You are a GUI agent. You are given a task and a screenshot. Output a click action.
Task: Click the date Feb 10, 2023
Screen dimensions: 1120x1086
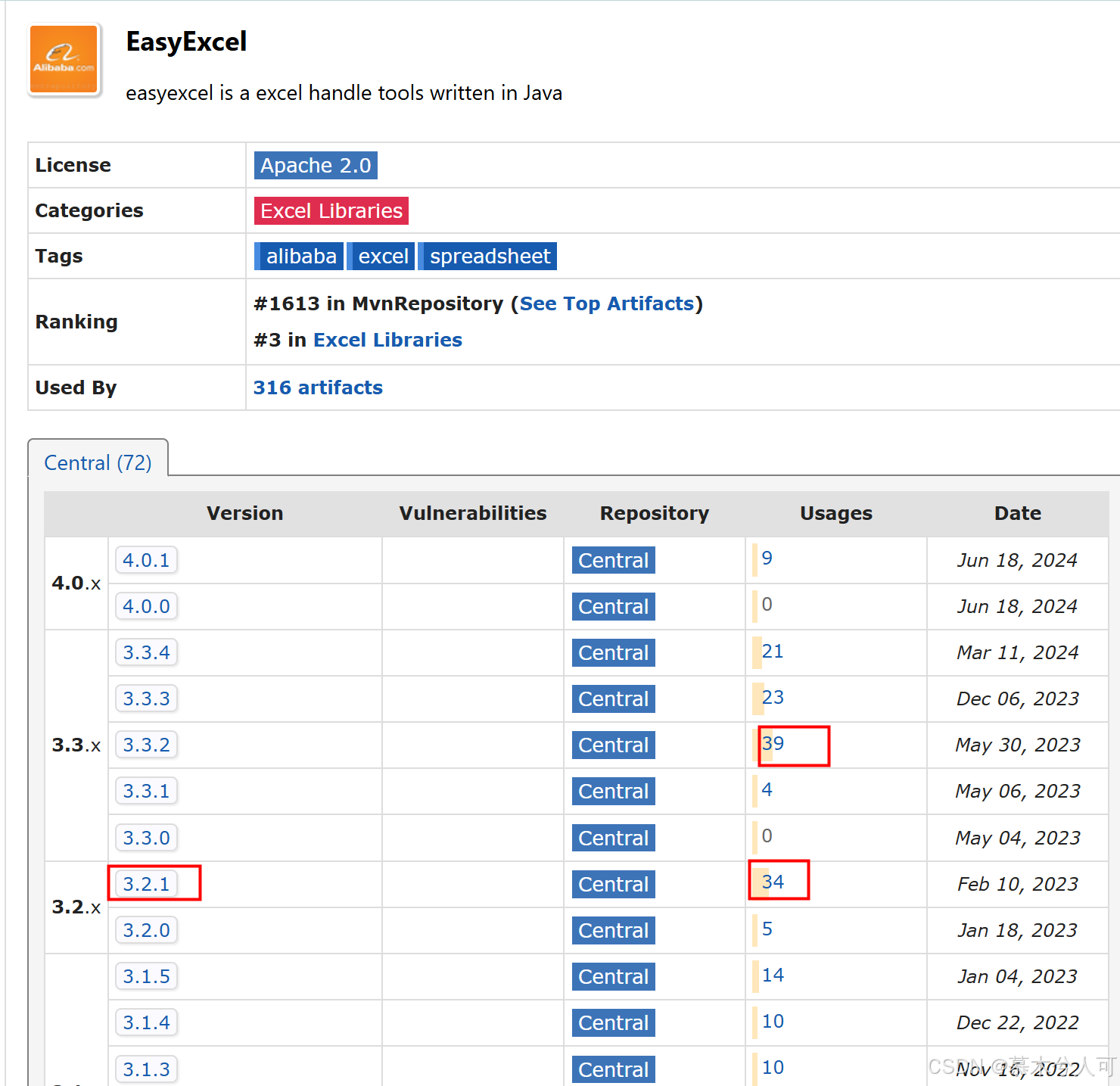click(x=1018, y=884)
